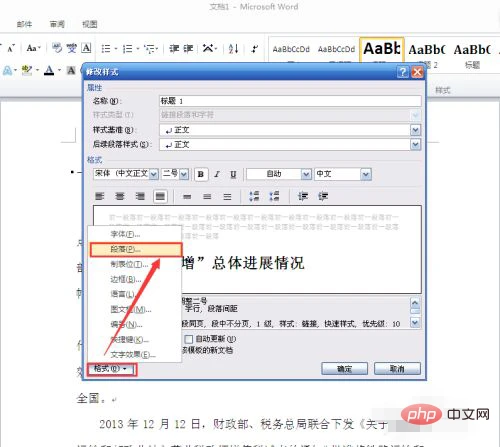Click the increase indent icon in the dialog

pos(323,196)
